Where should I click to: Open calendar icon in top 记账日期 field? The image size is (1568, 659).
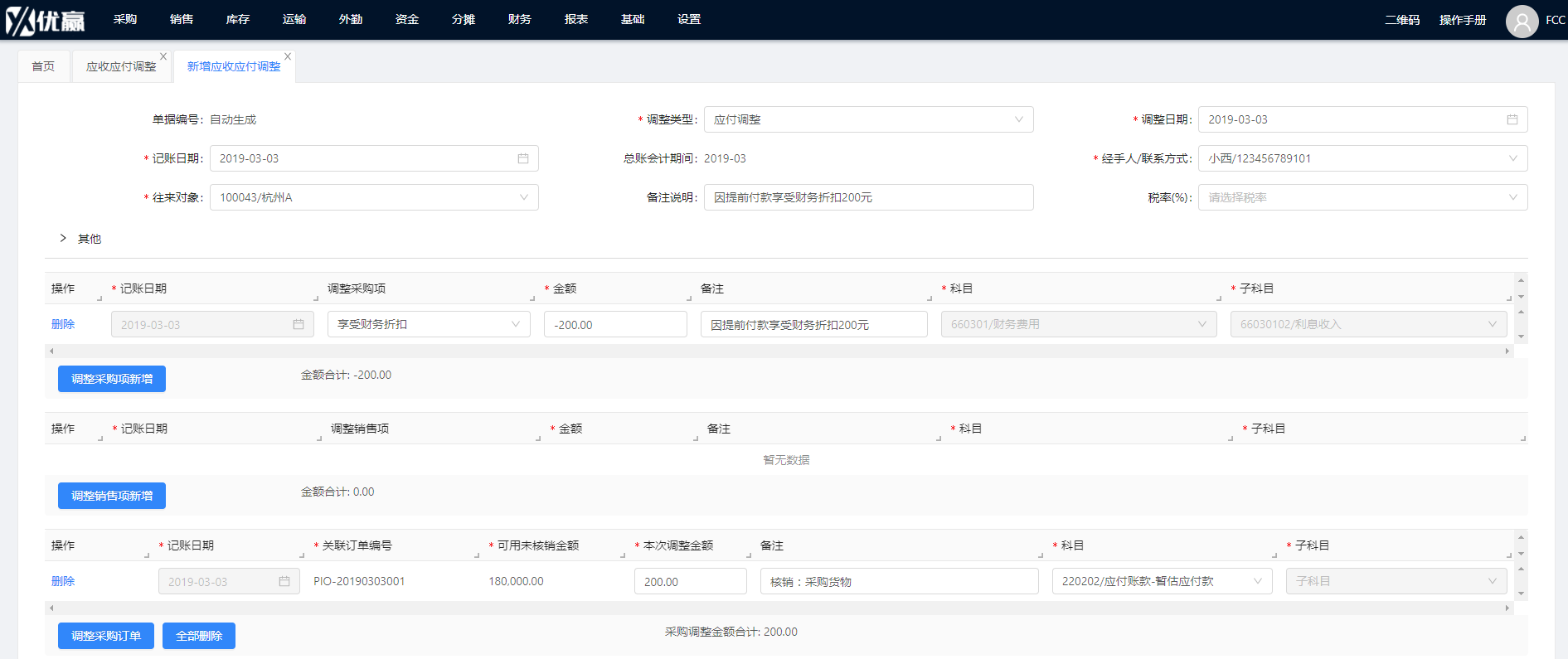[x=523, y=158]
